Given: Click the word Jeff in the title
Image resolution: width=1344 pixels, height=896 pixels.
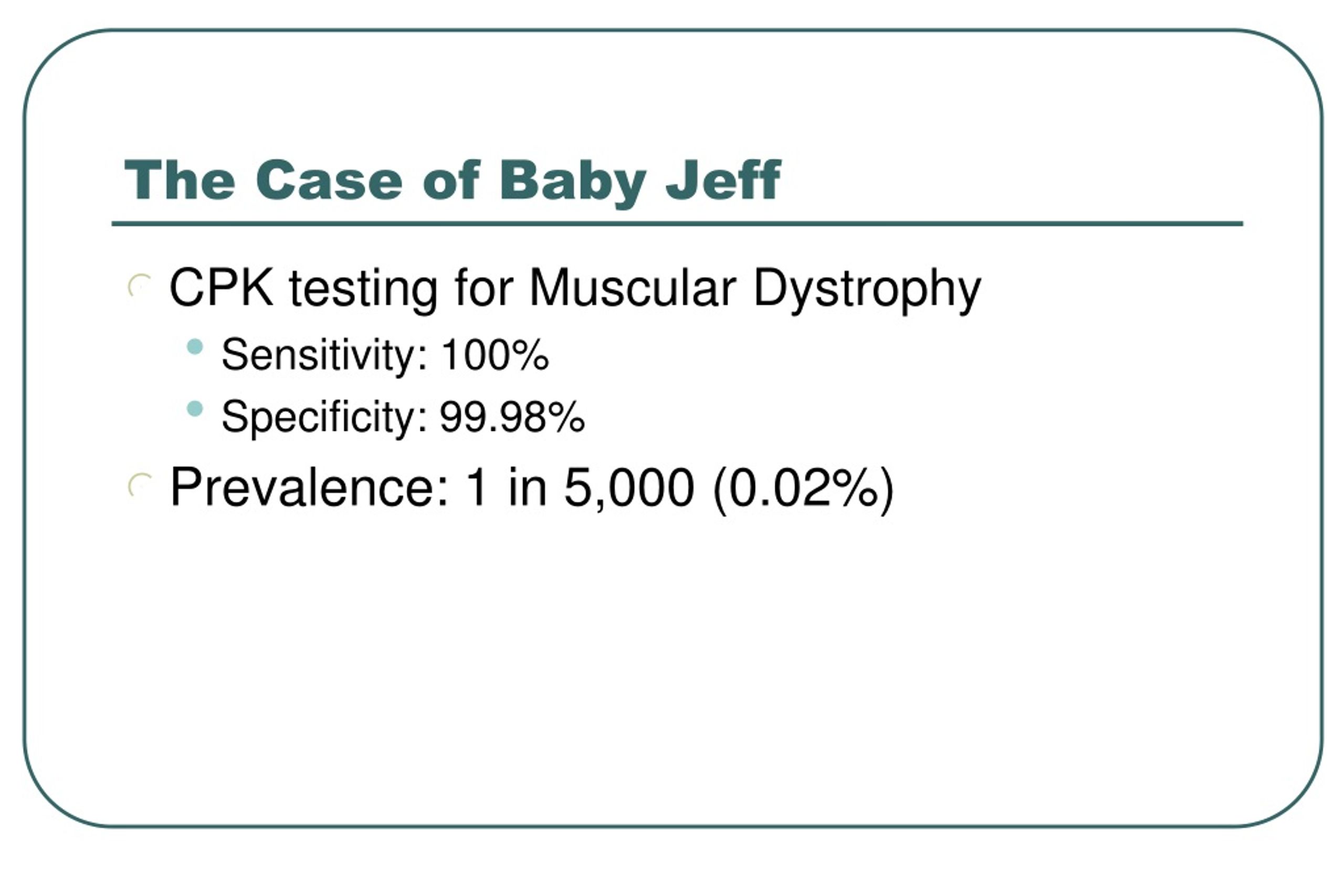Looking at the screenshot, I should click(723, 180).
